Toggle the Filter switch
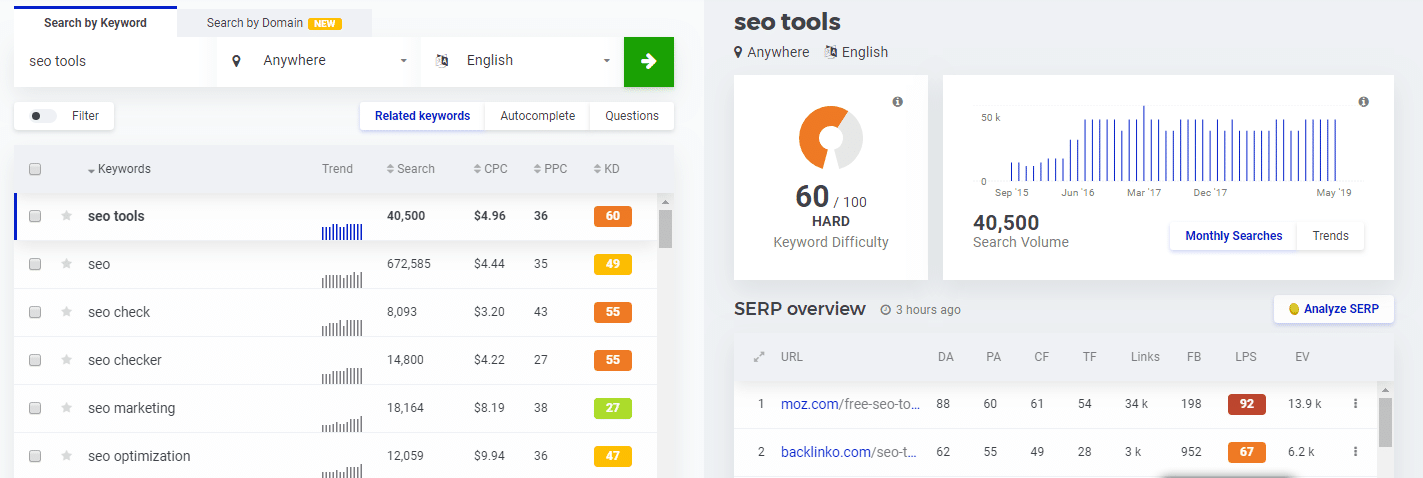 [x=43, y=116]
